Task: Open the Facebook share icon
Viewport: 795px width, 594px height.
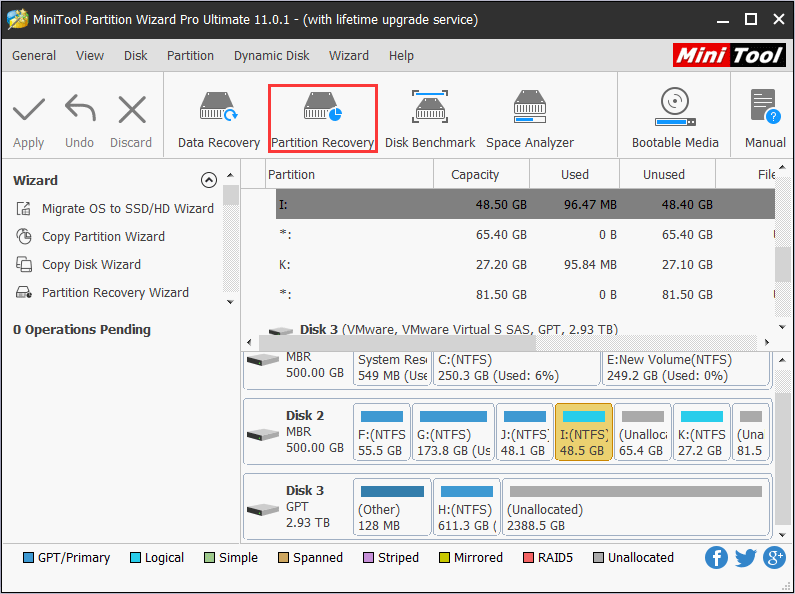Action: [716, 558]
